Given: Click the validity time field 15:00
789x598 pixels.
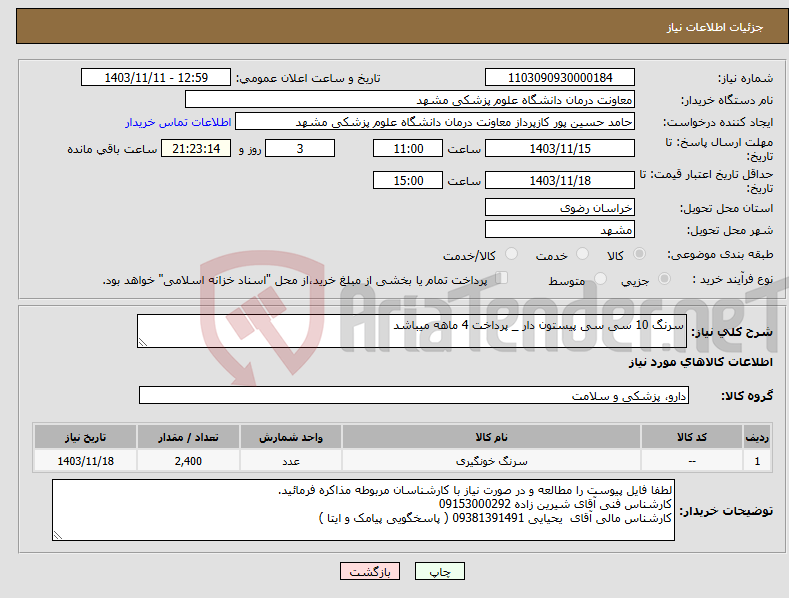Looking at the screenshot, I should pyautogui.click(x=408, y=180).
